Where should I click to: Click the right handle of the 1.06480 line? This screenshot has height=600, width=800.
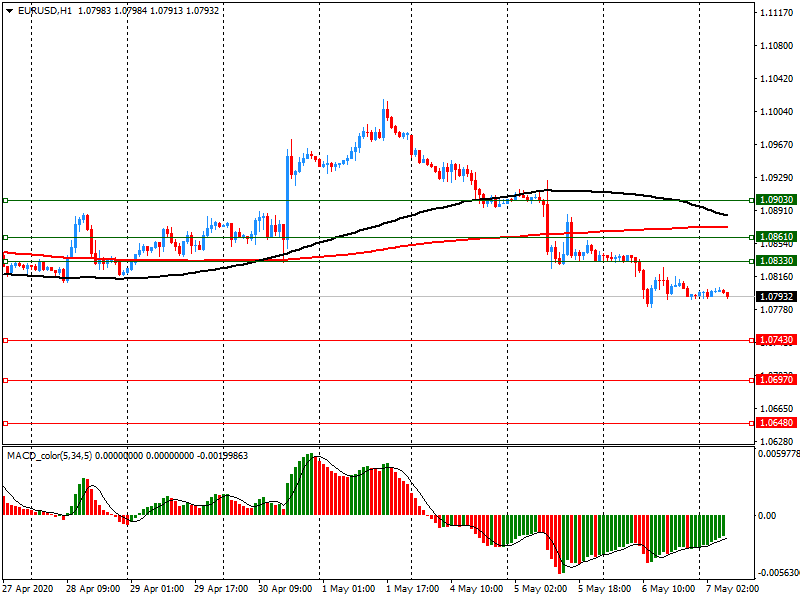pos(752,423)
